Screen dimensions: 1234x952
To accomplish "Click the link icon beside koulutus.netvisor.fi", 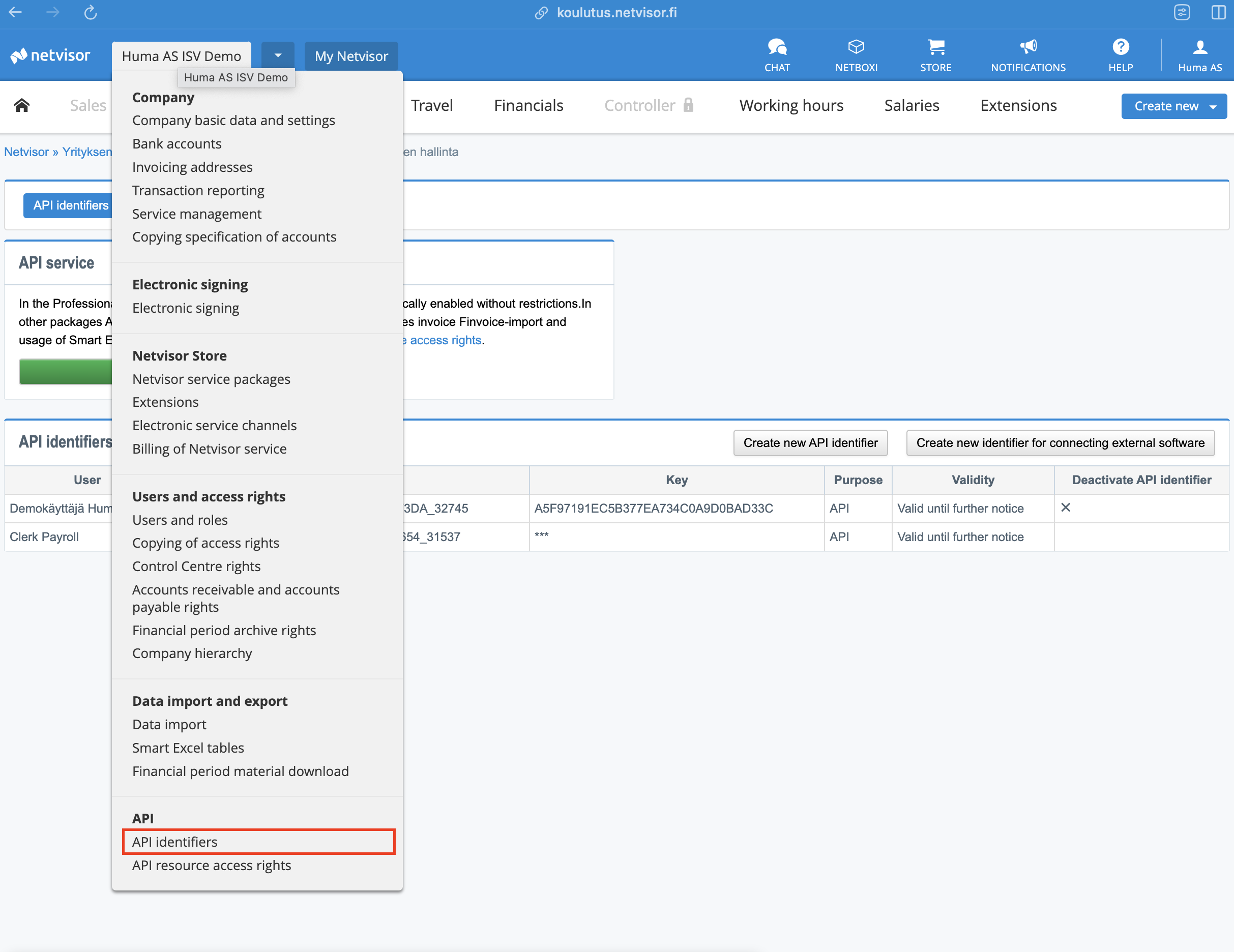I will tap(541, 12).
